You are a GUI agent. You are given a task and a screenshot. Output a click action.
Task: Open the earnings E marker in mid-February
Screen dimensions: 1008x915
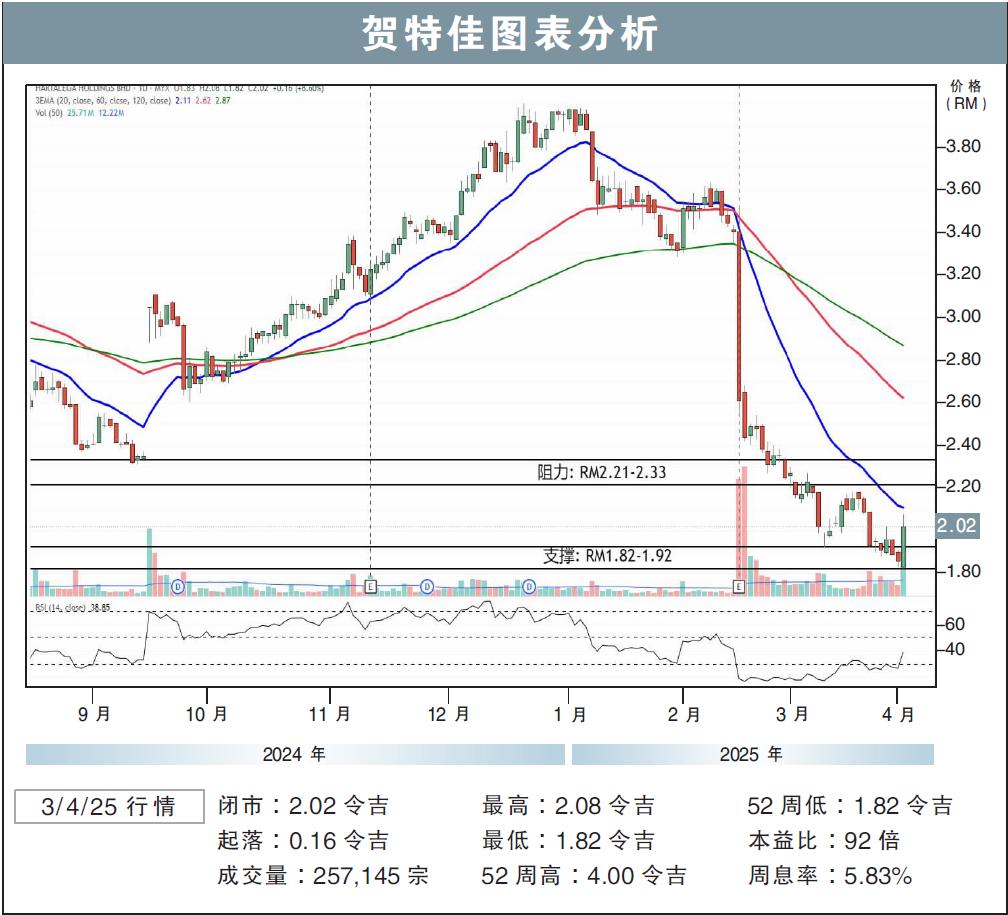pos(739,586)
